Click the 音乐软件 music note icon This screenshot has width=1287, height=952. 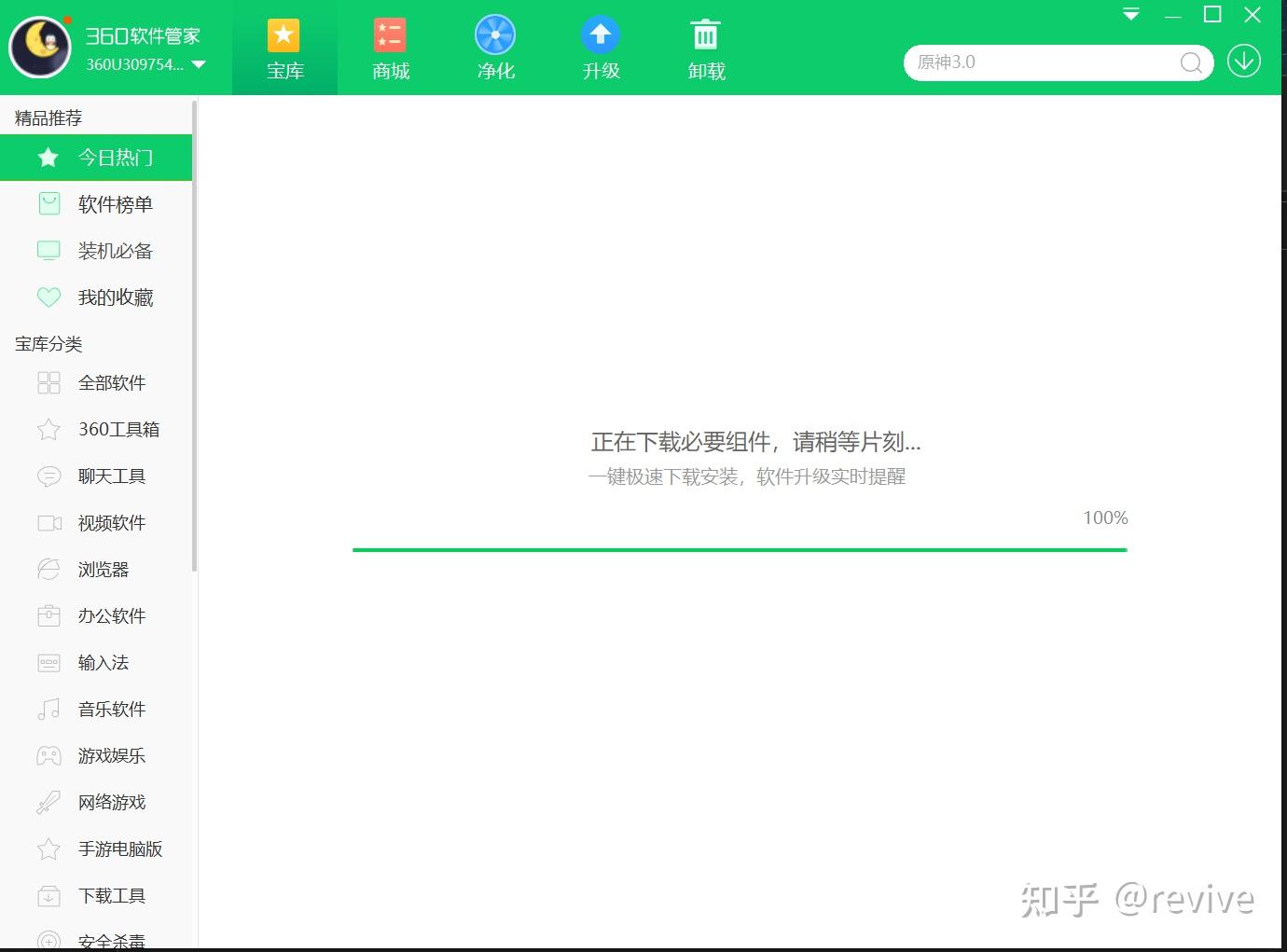pyautogui.click(x=48, y=709)
